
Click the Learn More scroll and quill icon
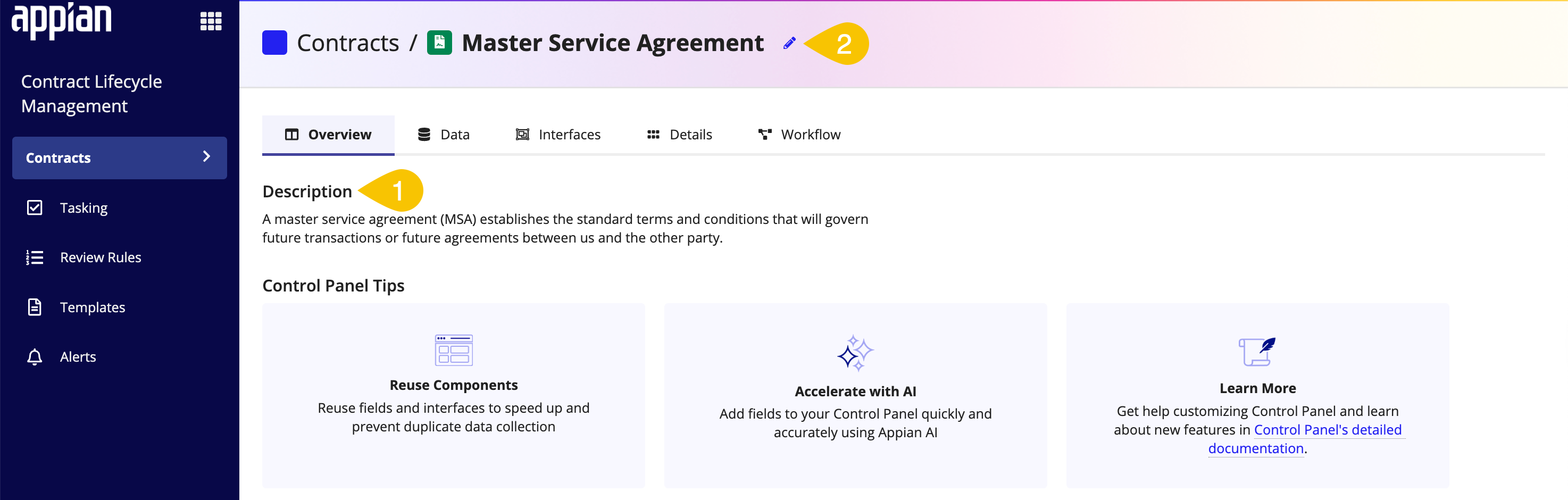pos(1257,352)
